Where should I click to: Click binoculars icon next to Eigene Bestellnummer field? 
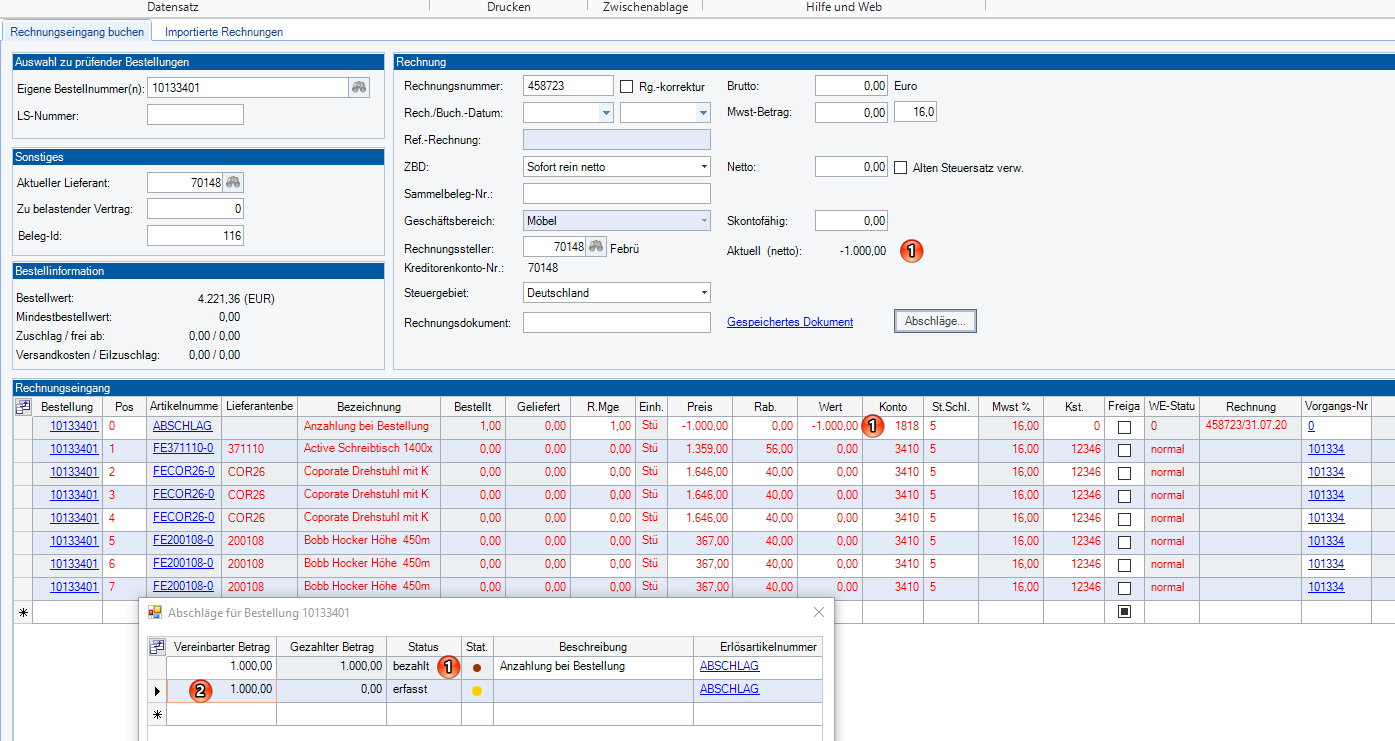[x=359, y=88]
